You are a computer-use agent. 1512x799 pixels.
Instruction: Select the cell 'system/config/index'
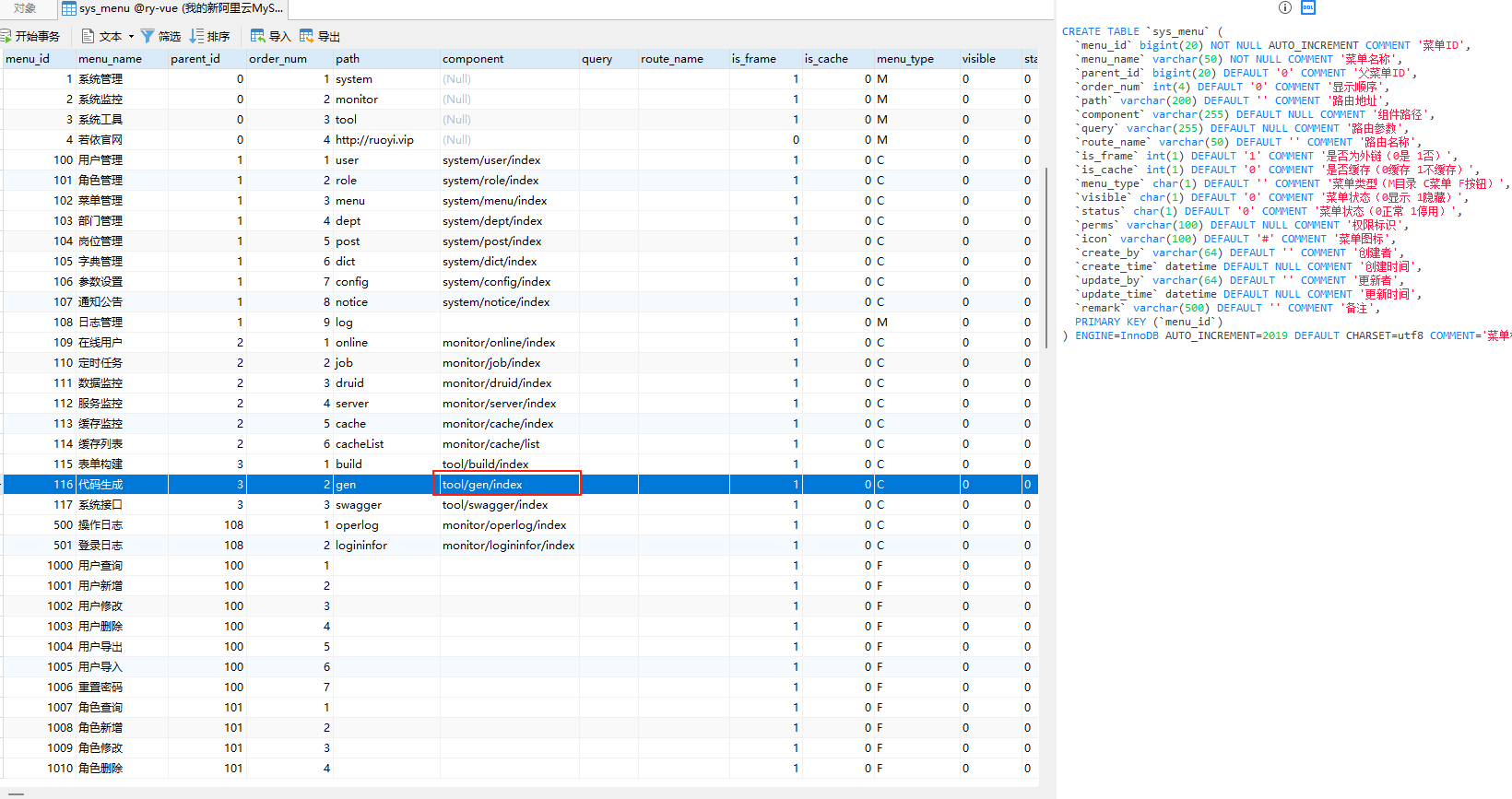[x=509, y=281]
